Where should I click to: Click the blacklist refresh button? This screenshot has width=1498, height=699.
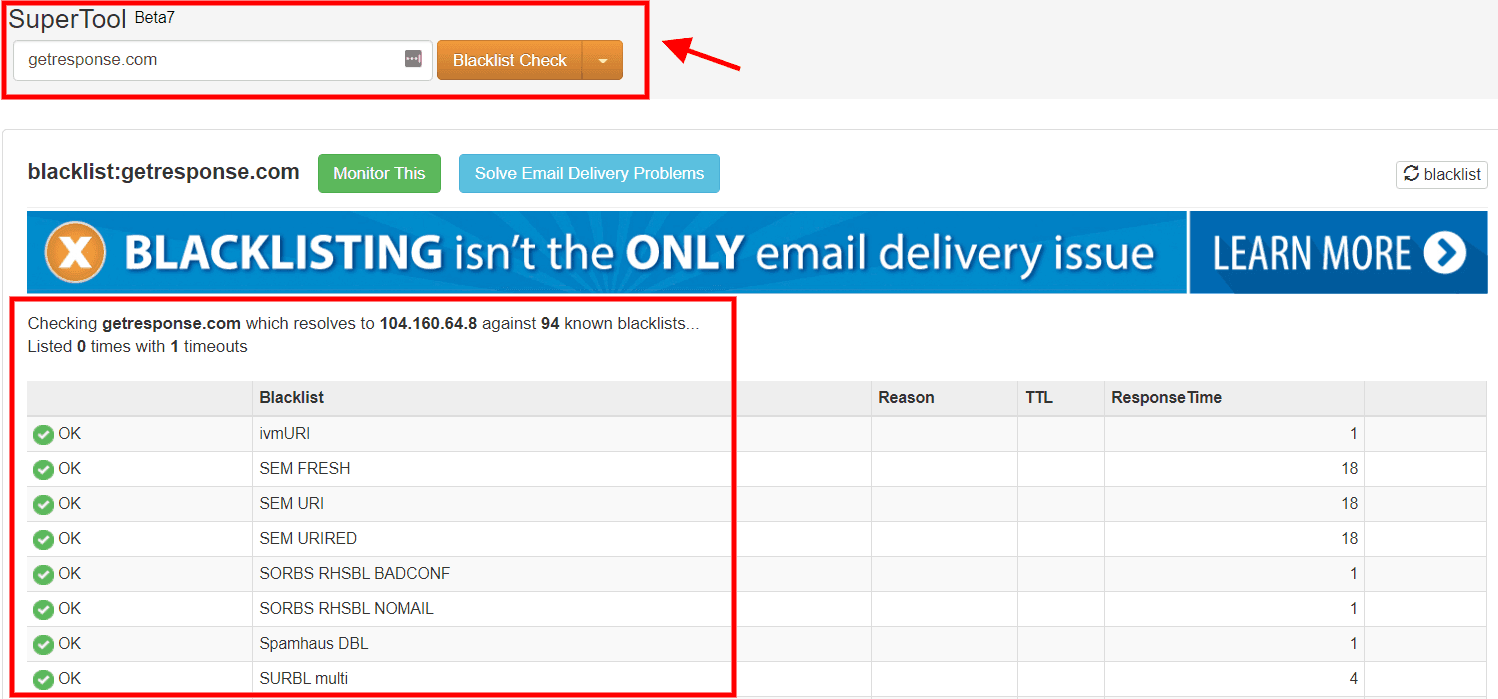tap(1441, 174)
